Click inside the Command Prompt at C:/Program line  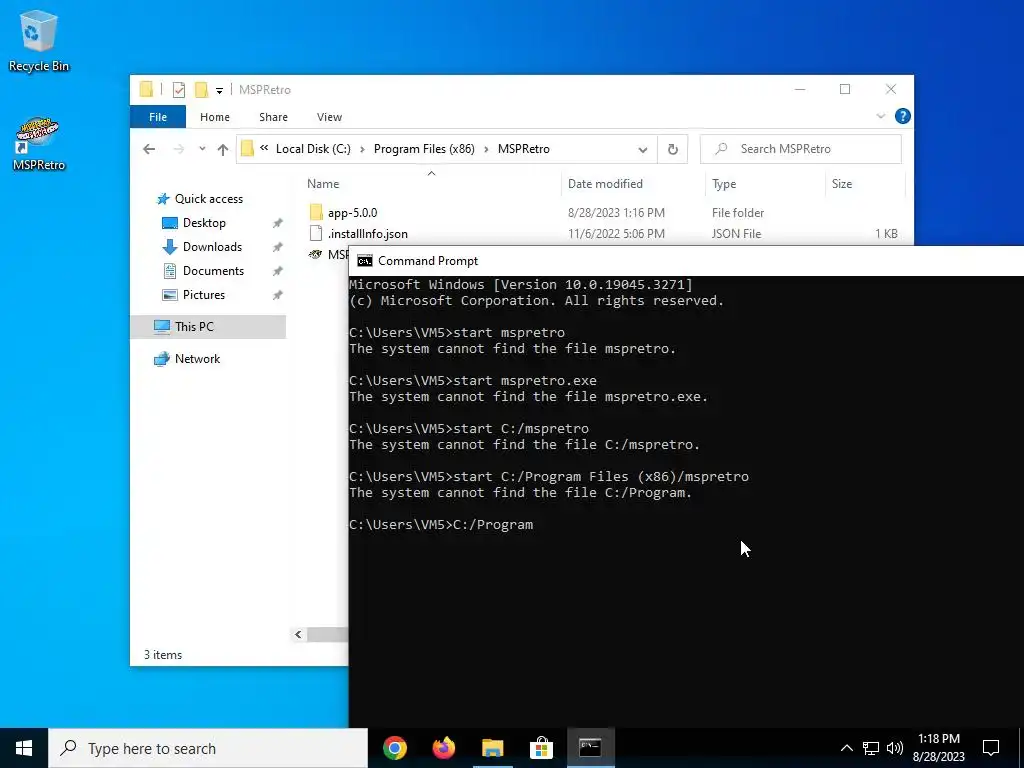click(441, 524)
